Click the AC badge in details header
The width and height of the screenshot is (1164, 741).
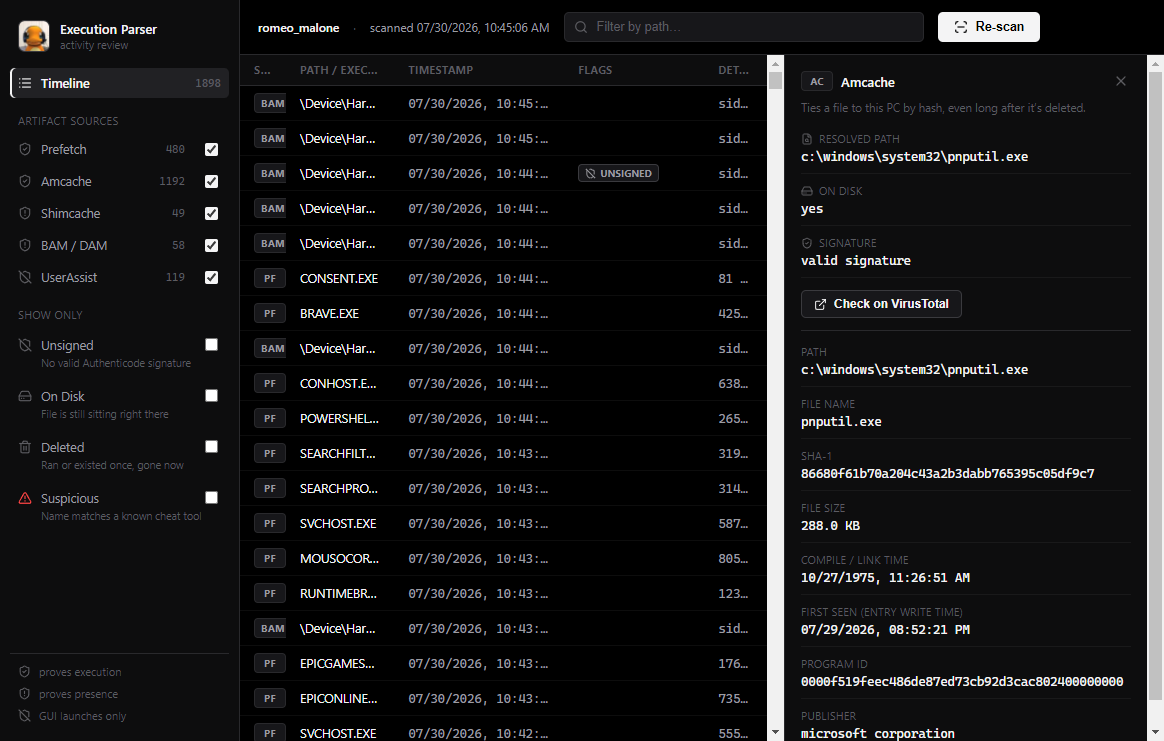pos(817,82)
